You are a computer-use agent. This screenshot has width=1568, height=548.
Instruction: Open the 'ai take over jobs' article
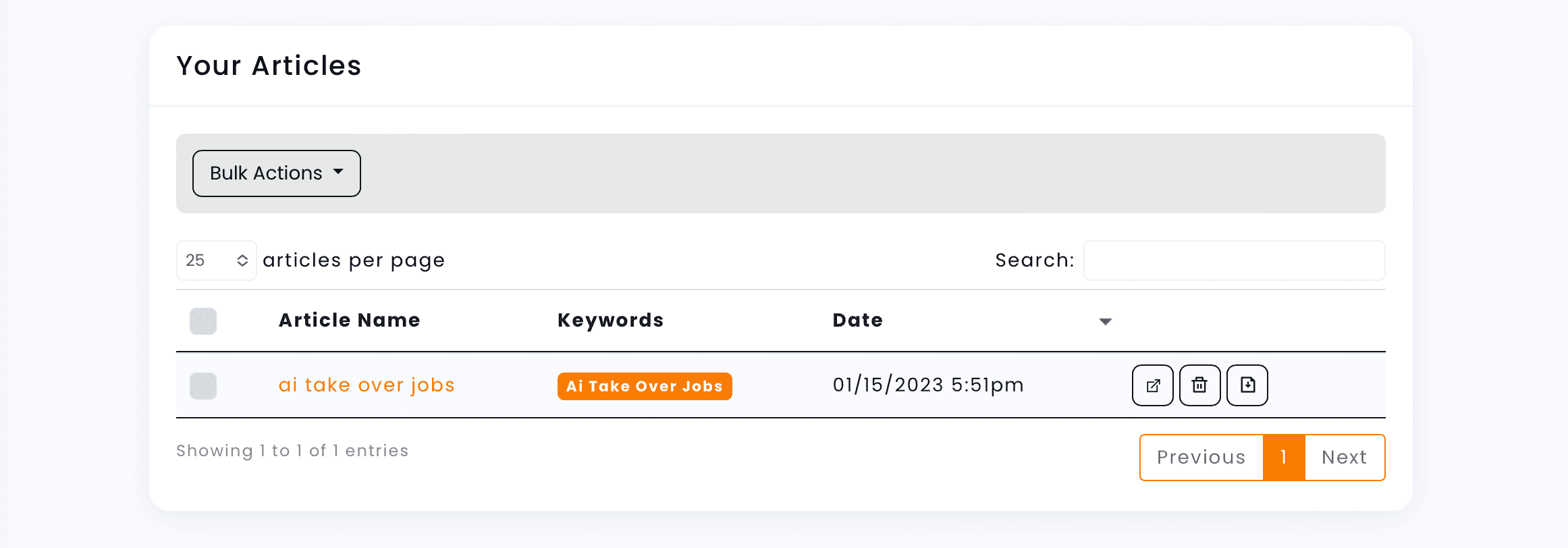(x=366, y=385)
